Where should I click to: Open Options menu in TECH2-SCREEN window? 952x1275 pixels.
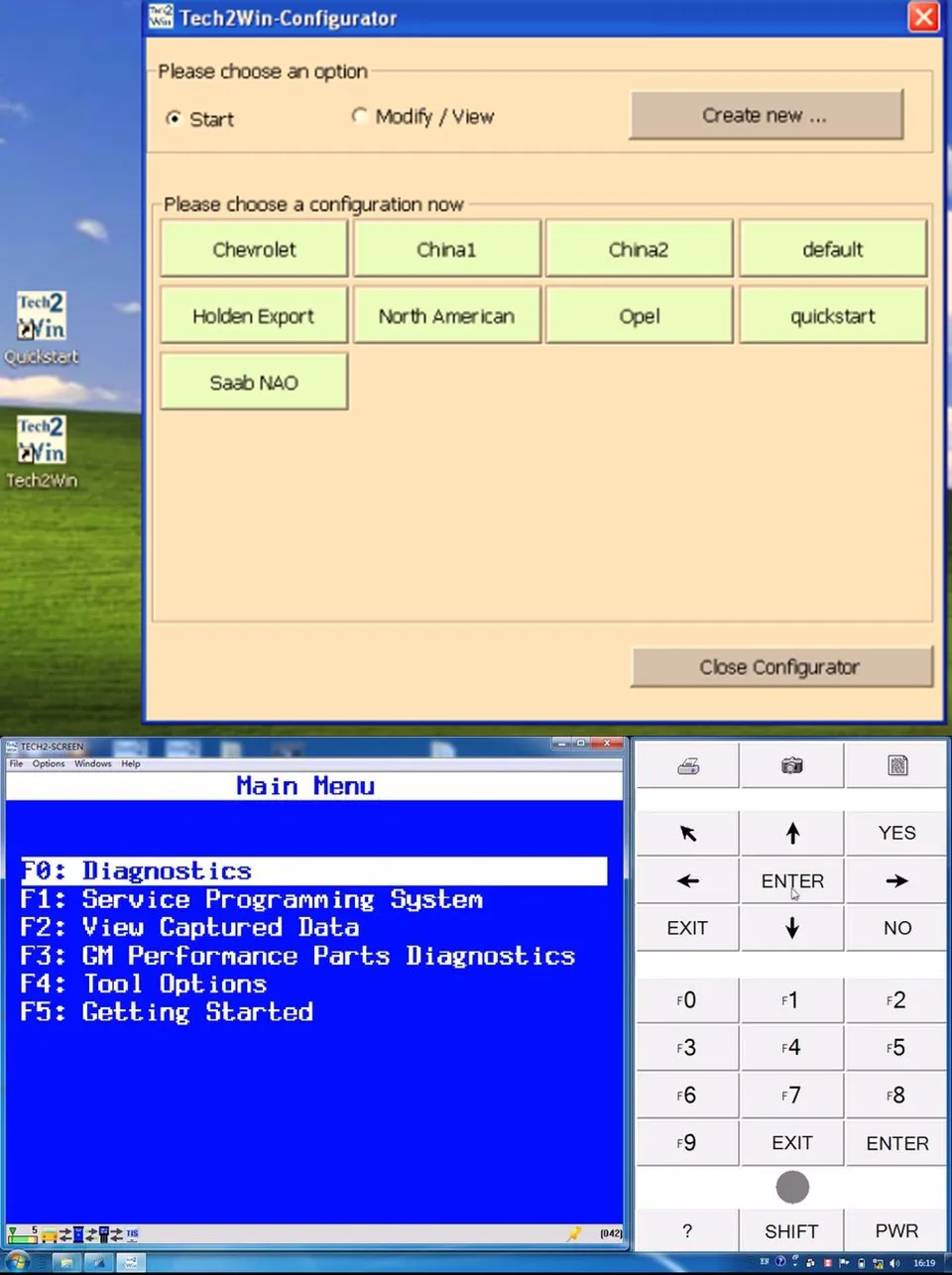pyautogui.click(x=49, y=763)
